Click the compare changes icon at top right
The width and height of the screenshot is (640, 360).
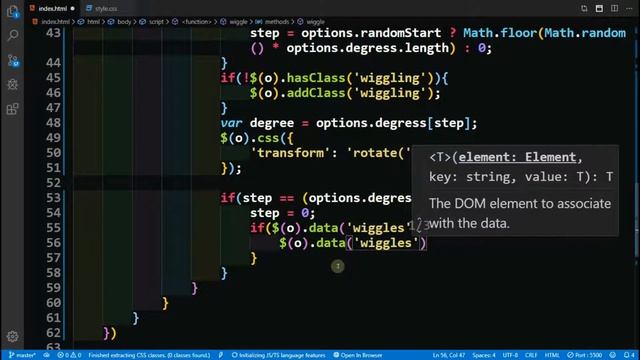pos(584,8)
